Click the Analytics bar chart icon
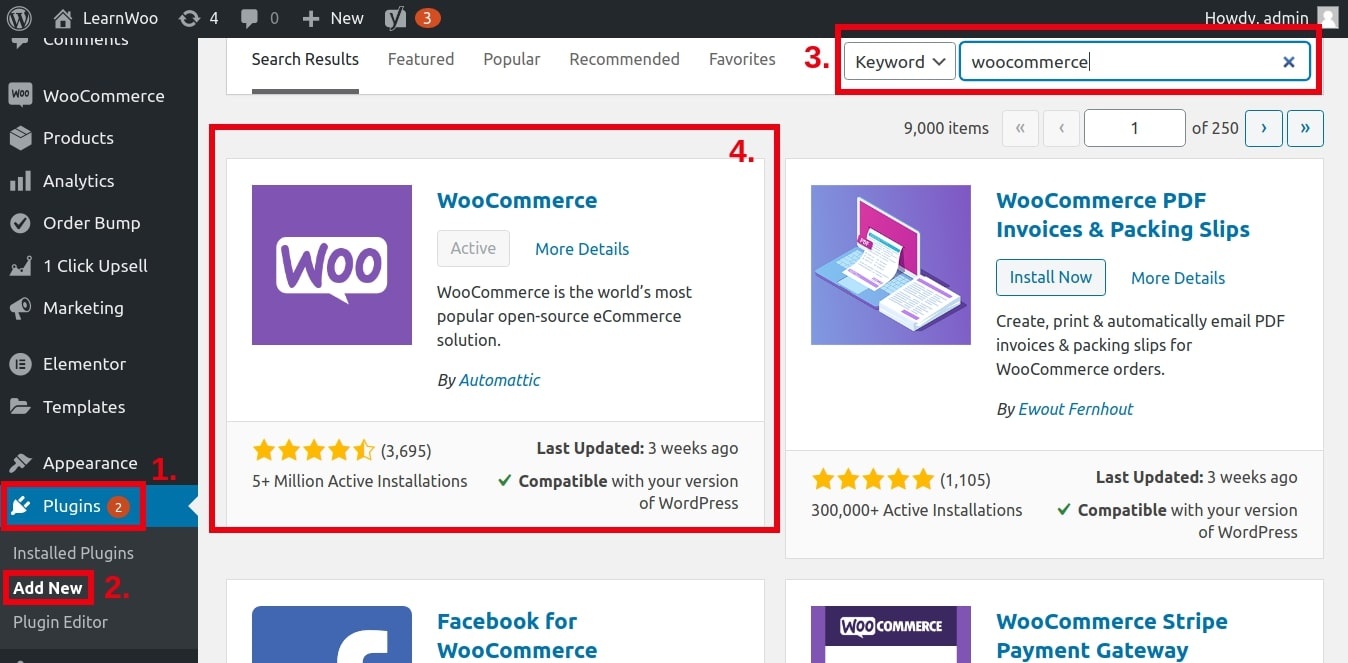Viewport: 1348px width, 663px height. [20, 181]
